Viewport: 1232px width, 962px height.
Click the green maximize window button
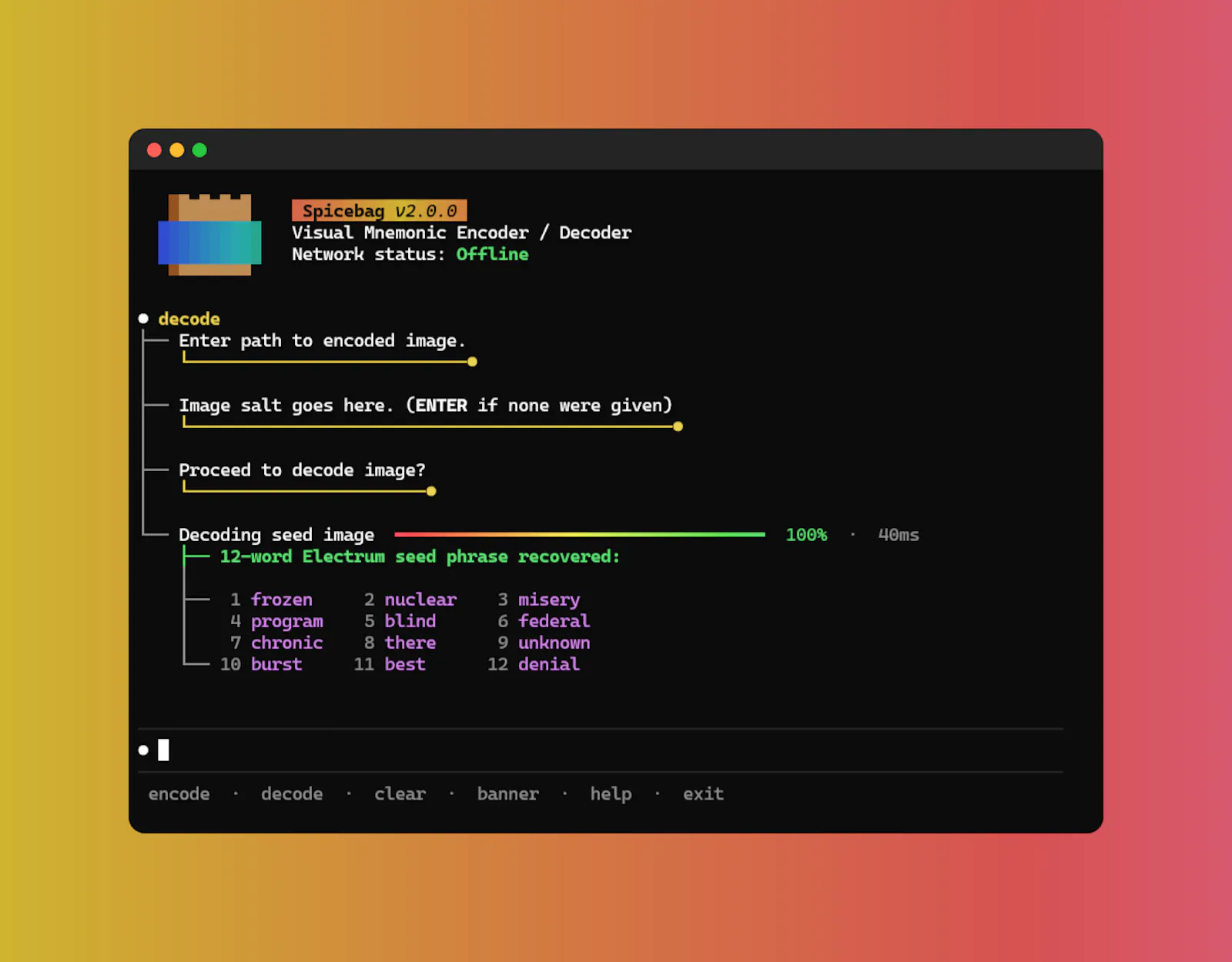click(x=199, y=150)
